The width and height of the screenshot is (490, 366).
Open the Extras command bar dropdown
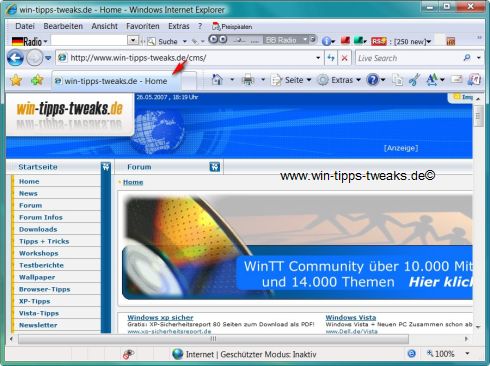click(339, 80)
